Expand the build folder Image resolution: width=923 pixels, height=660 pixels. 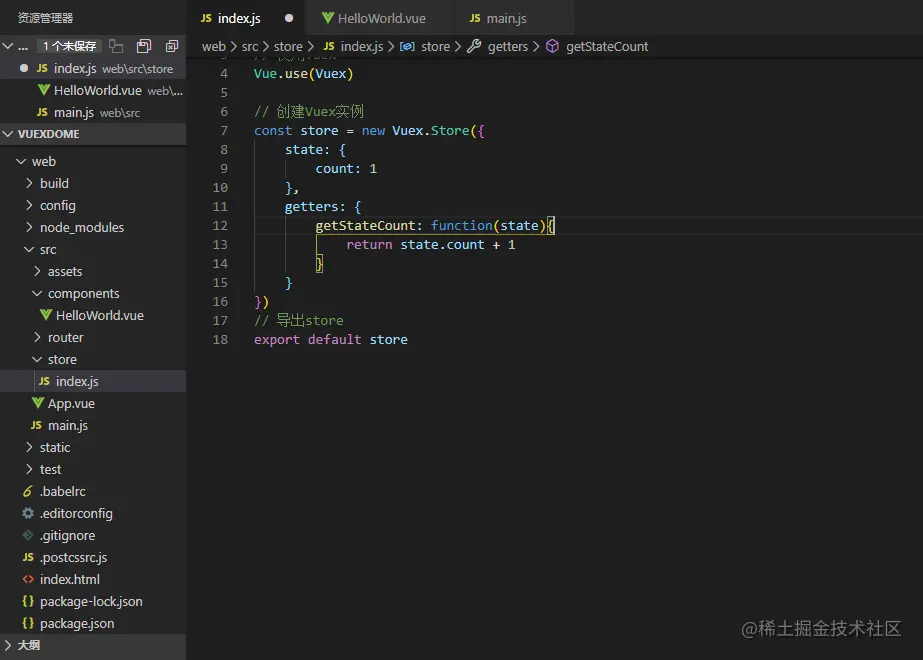coord(29,183)
